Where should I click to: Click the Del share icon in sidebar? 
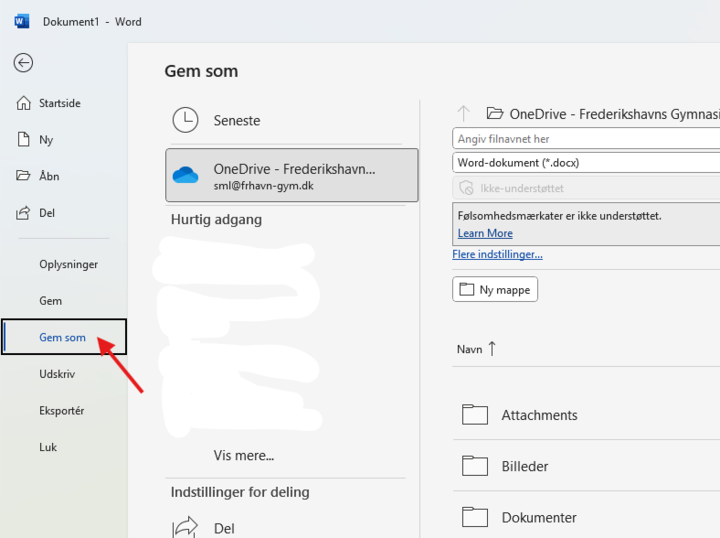[23, 213]
